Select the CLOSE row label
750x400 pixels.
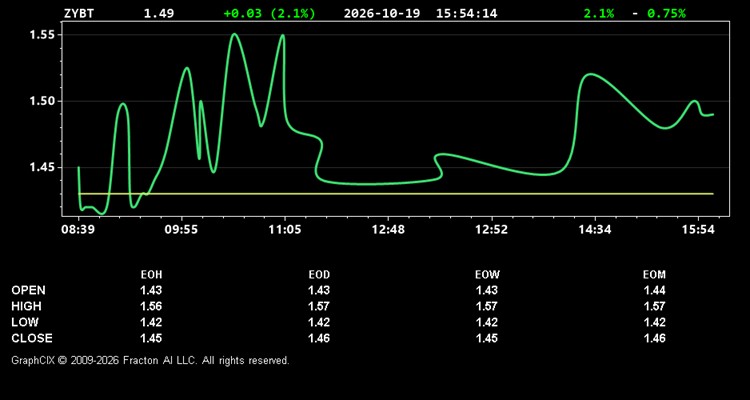click(32, 338)
